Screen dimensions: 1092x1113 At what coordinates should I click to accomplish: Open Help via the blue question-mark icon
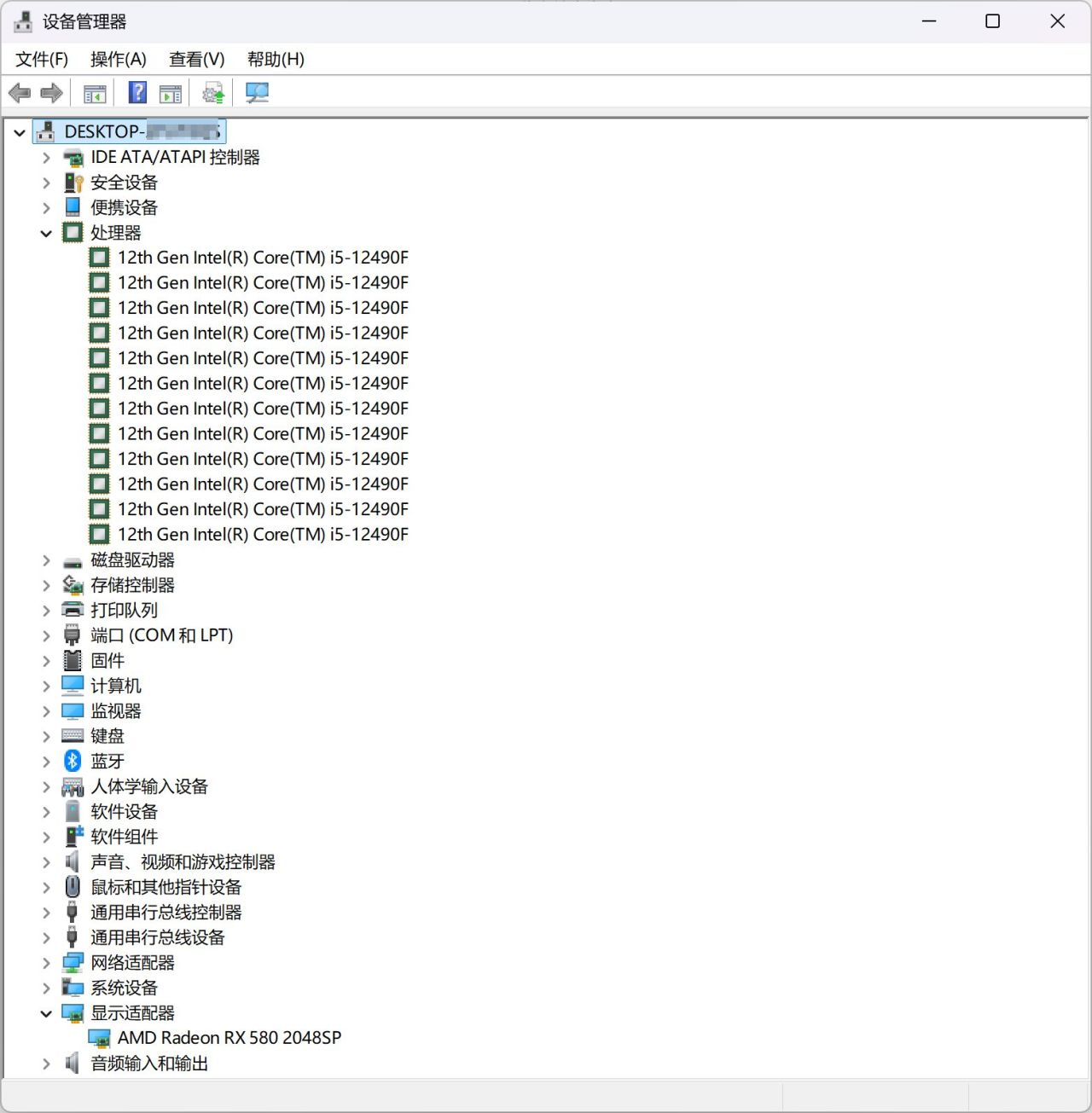pos(137,93)
